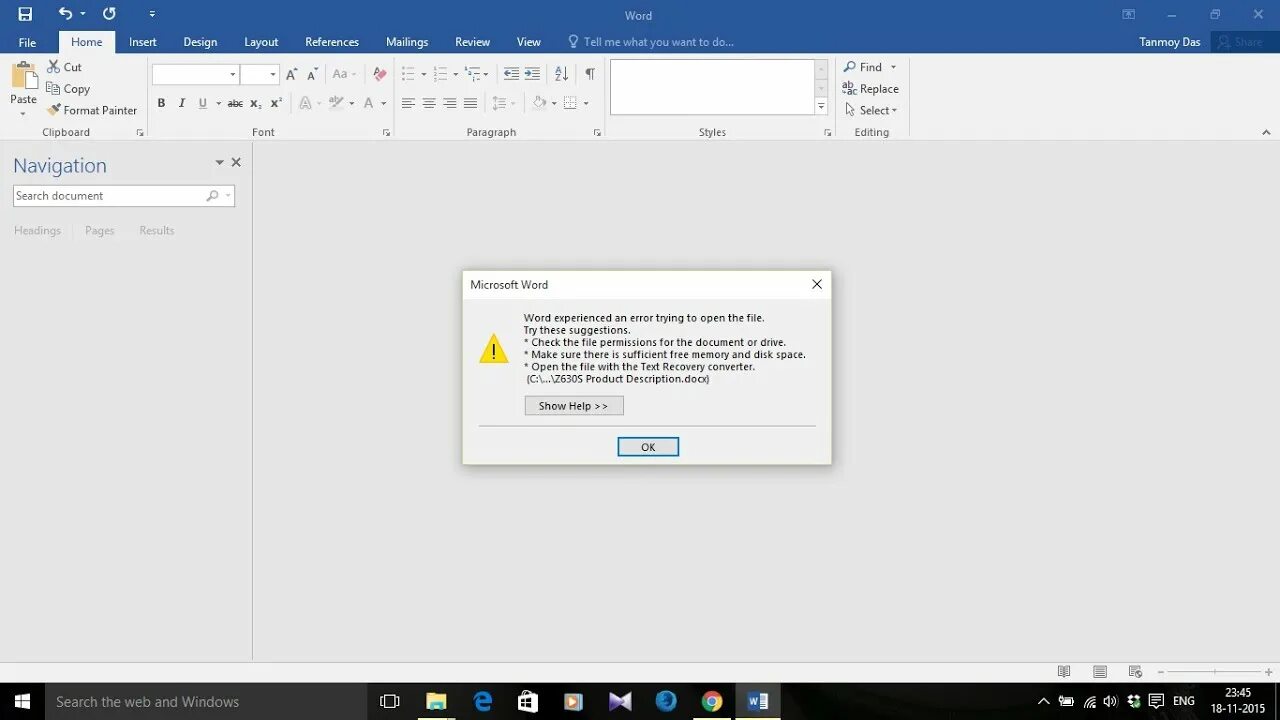Click the Decrease Indent icon
Viewport: 1280px width, 720px height.
[511, 74]
